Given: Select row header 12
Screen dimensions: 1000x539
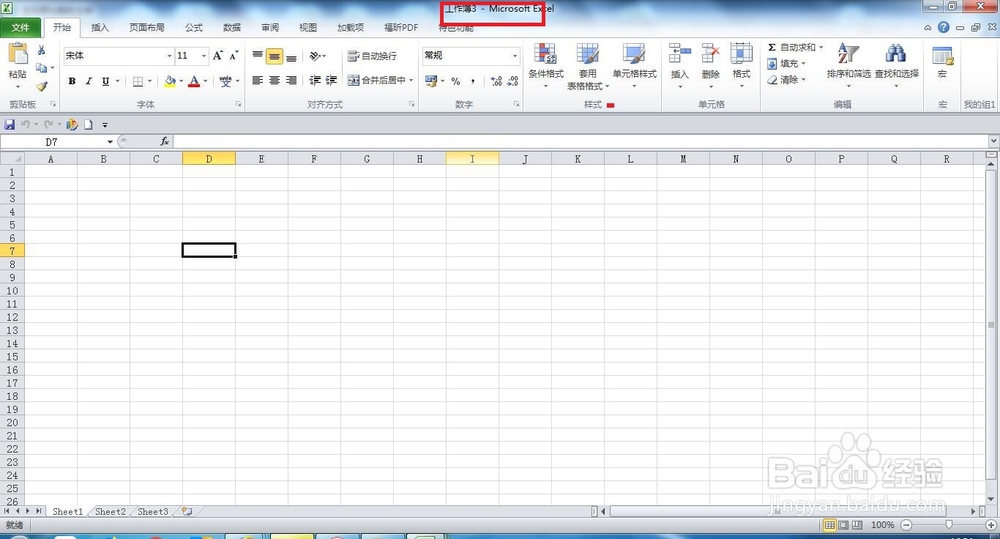Looking at the screenshot, I should 12,317.
